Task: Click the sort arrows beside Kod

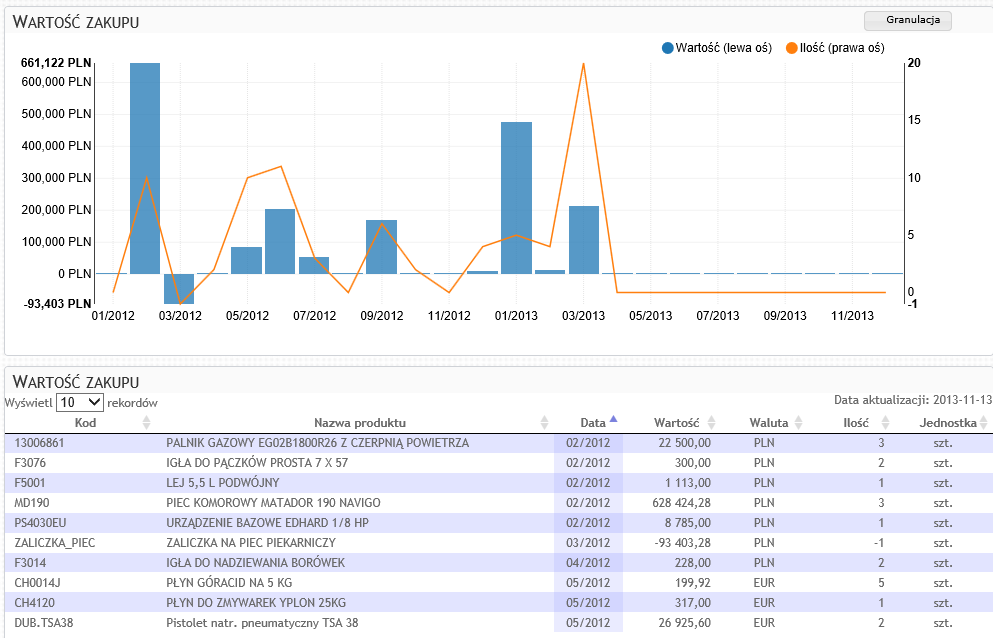Action: tap(146, 423)
